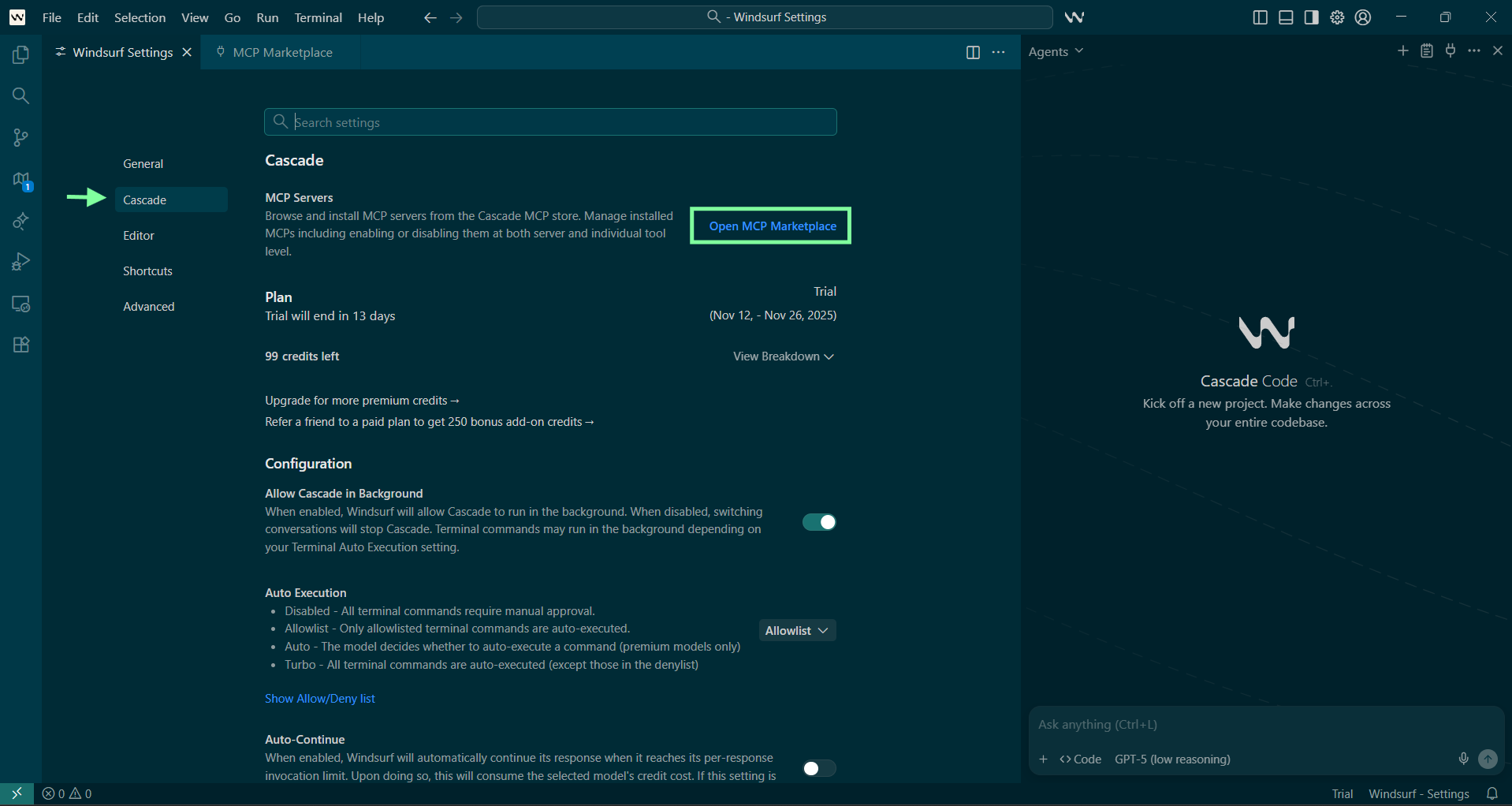
Task: Open the Go menu
Action: 233,17
